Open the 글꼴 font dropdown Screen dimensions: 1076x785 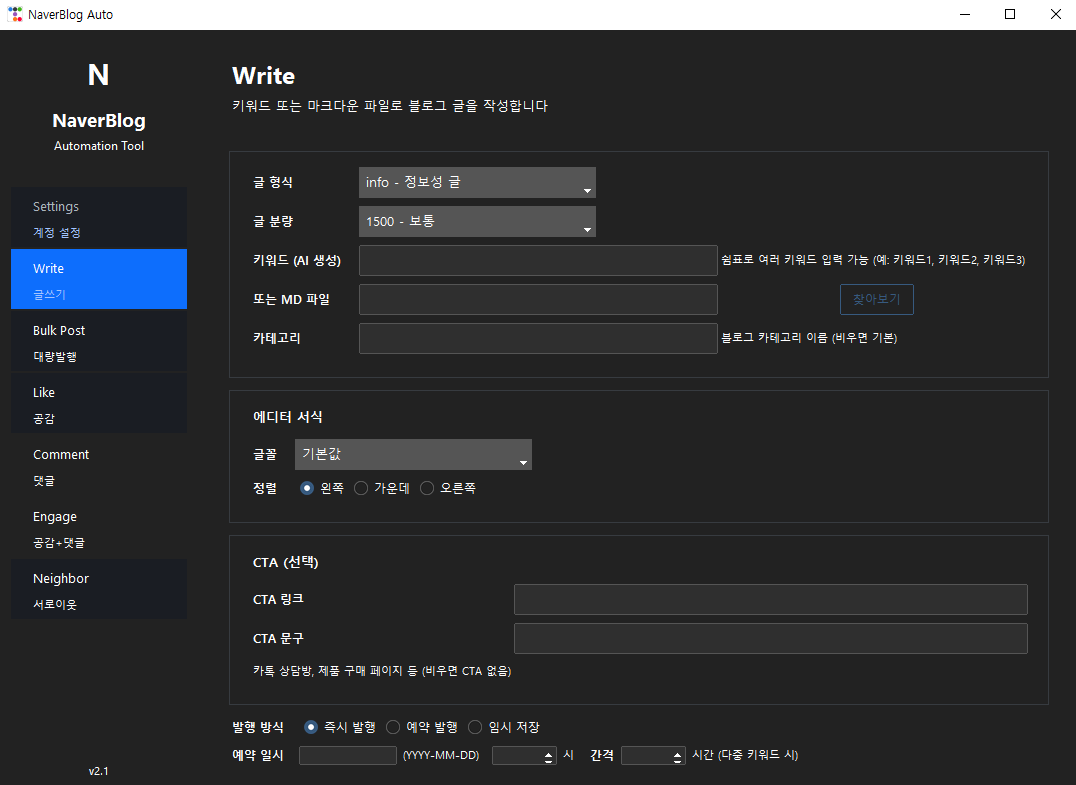[x=413, y=454]
